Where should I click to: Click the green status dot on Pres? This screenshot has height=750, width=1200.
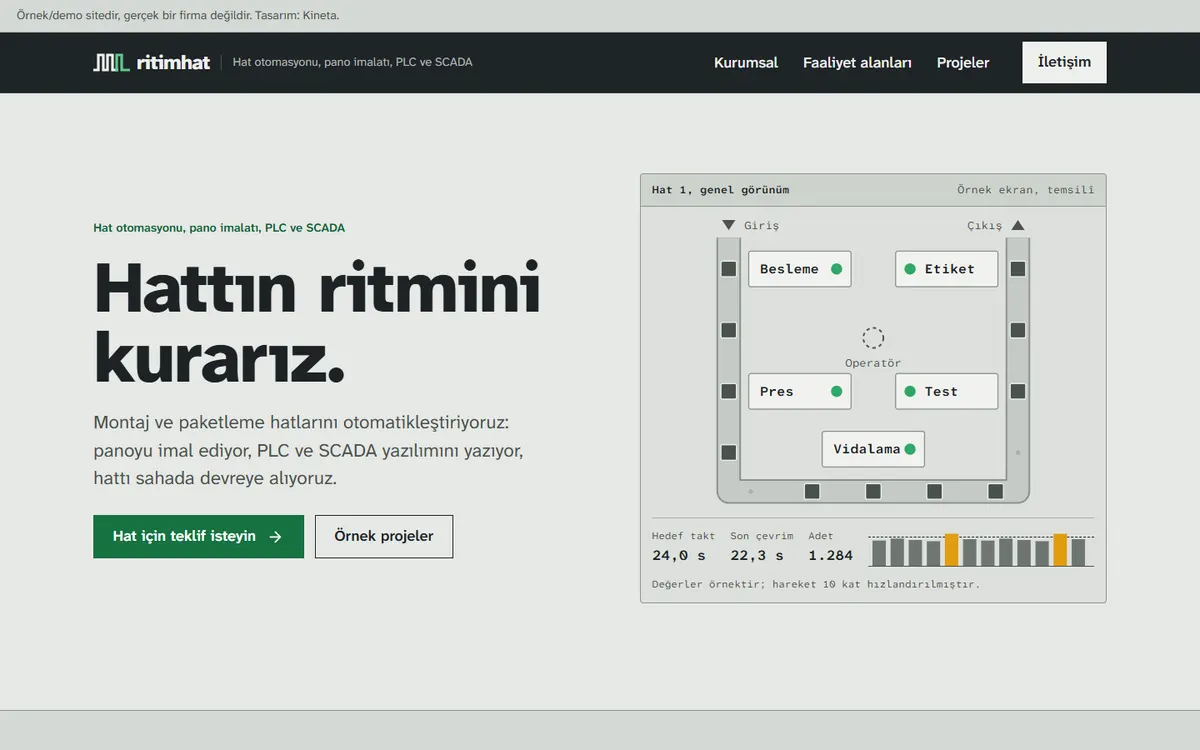836,392
